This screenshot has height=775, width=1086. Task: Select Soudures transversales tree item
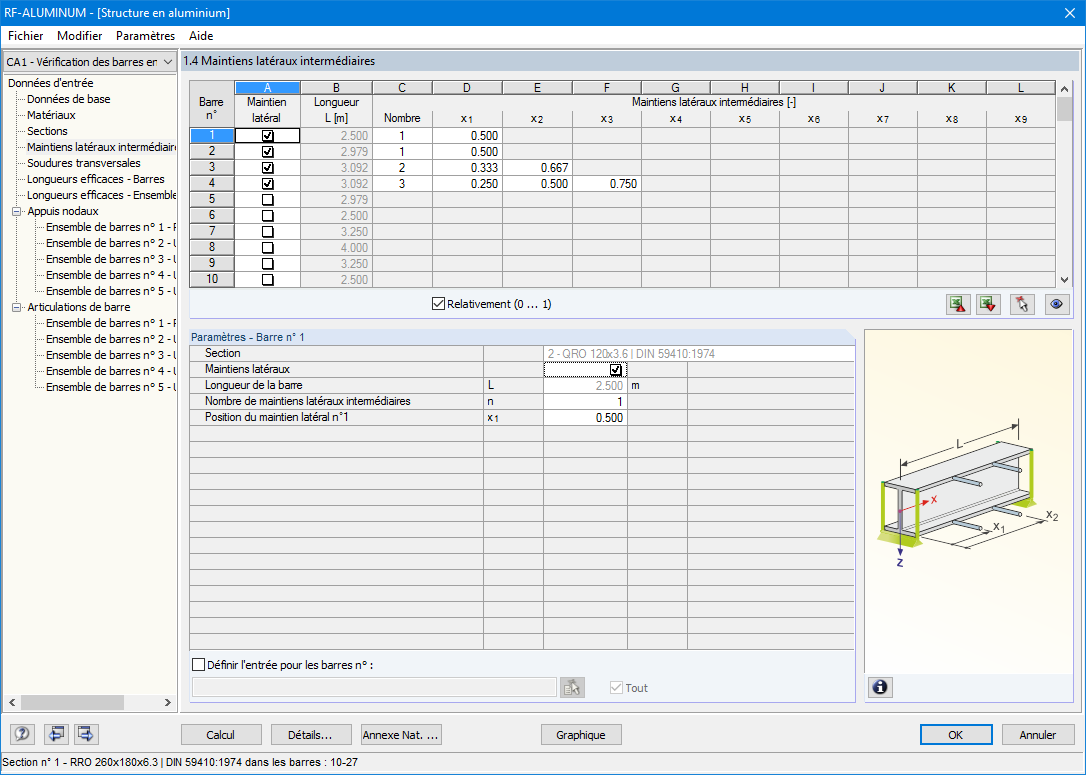coord(84,163)
